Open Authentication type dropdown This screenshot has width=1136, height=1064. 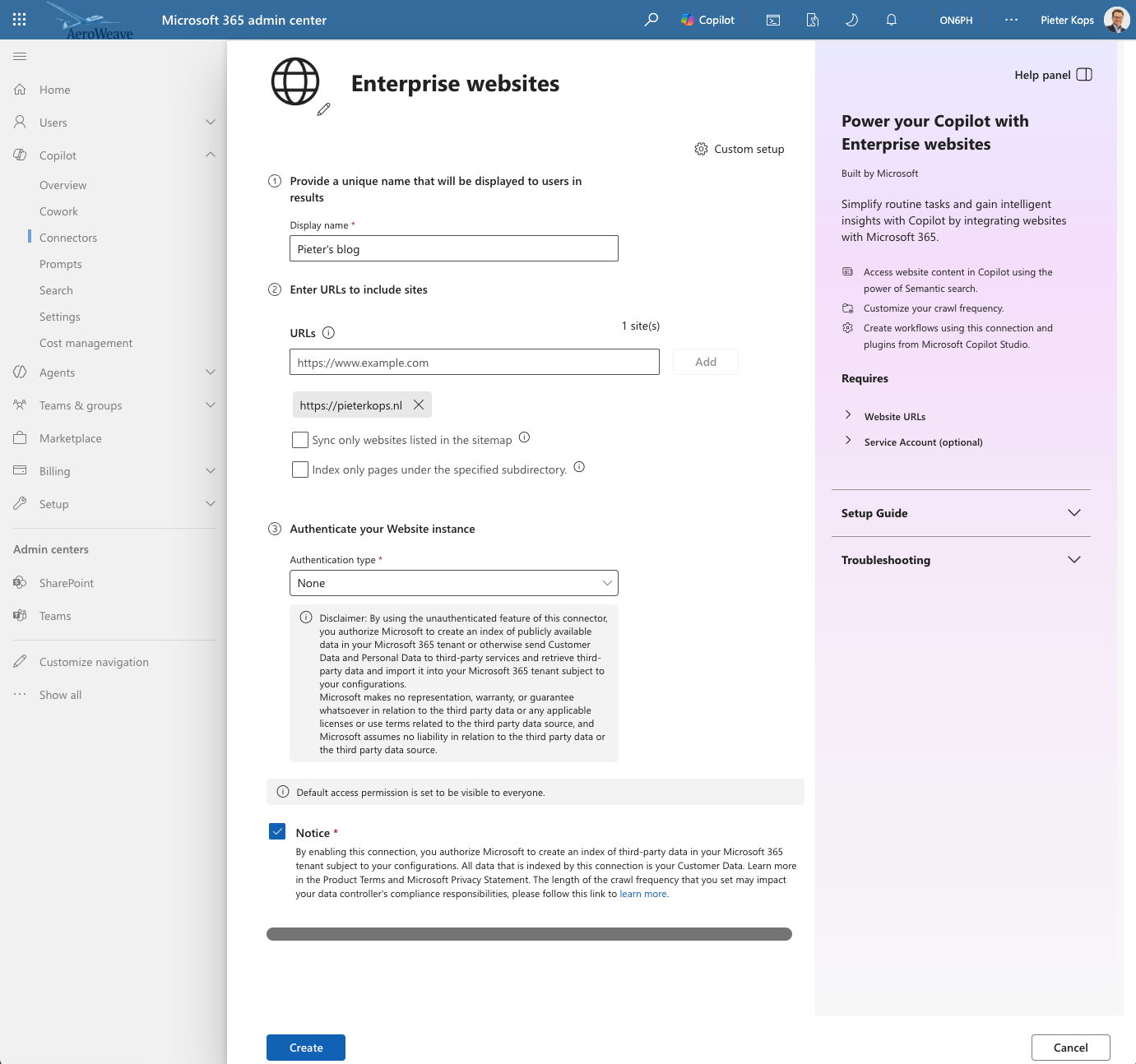[x=454, y=583]
